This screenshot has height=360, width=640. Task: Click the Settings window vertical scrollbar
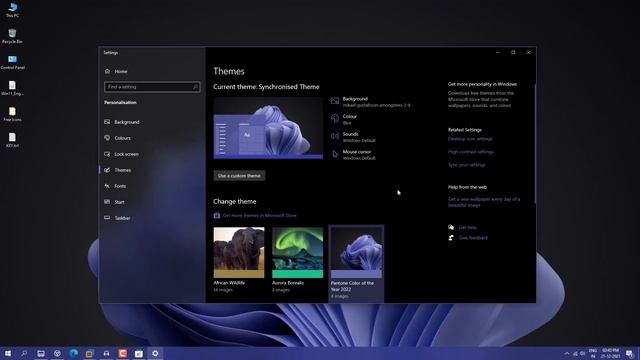[x=534, y=143]
